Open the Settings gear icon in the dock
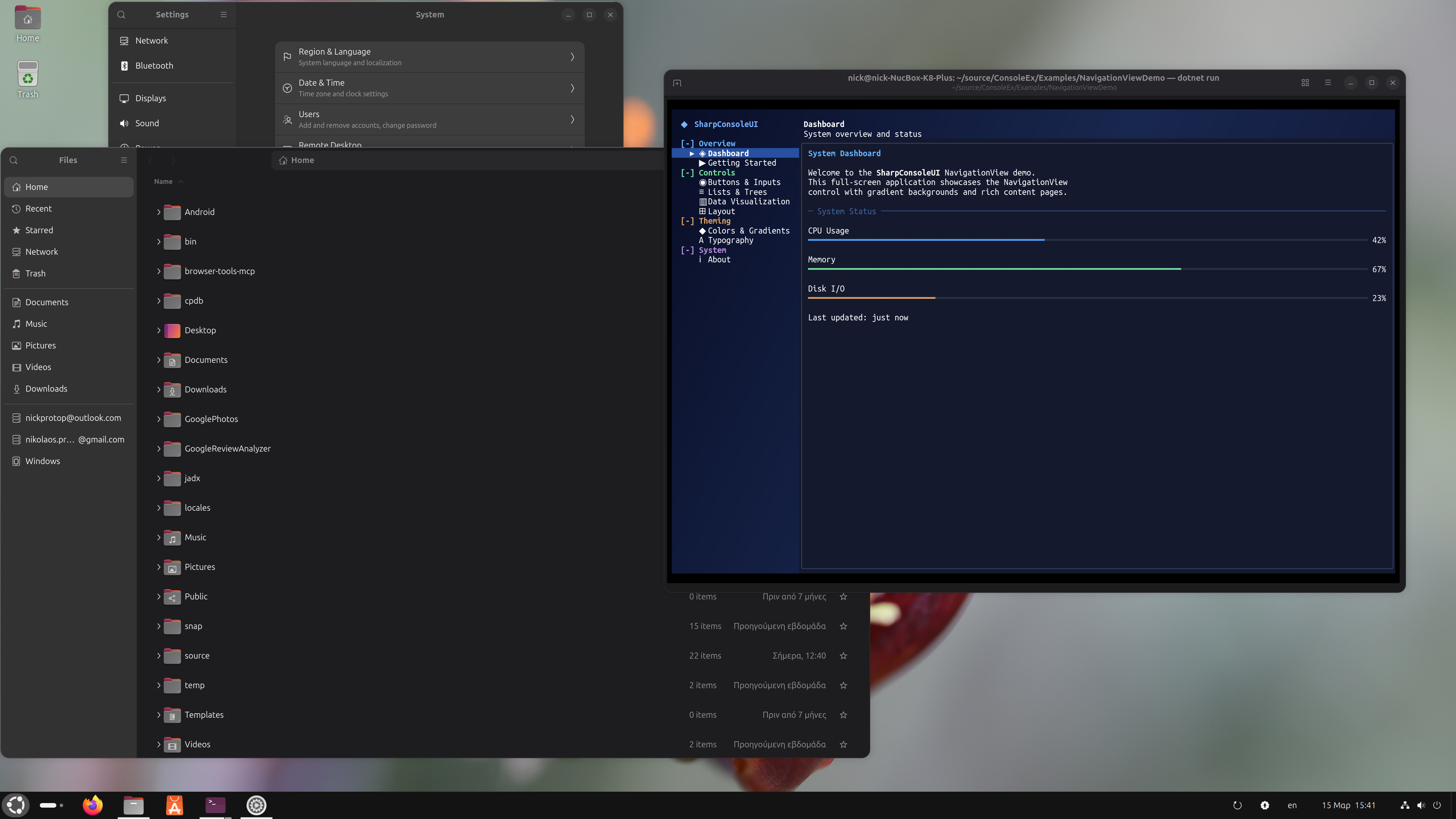1456x819 pixels. click(256, 805)
